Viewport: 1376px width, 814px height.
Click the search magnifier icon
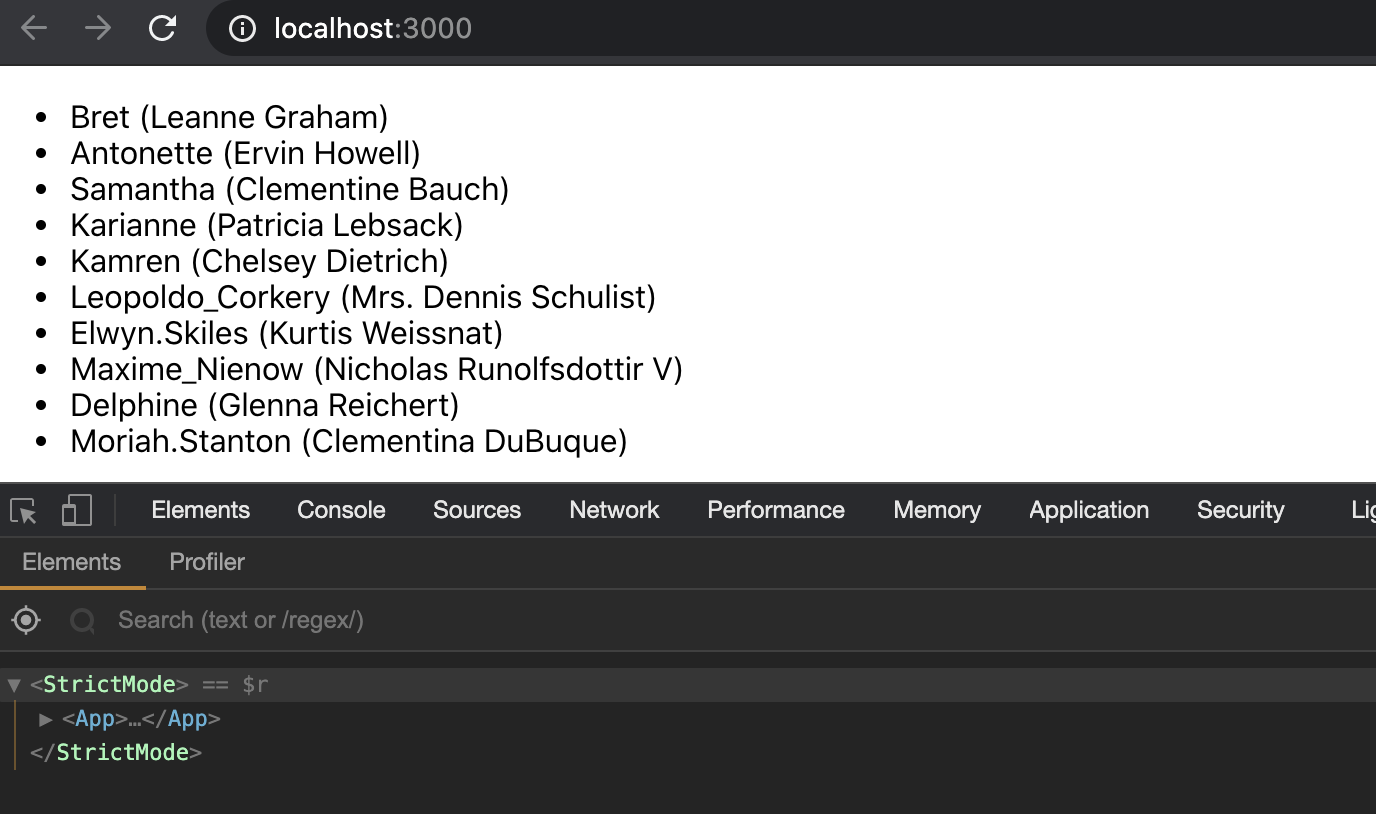(x=82, y=621)
